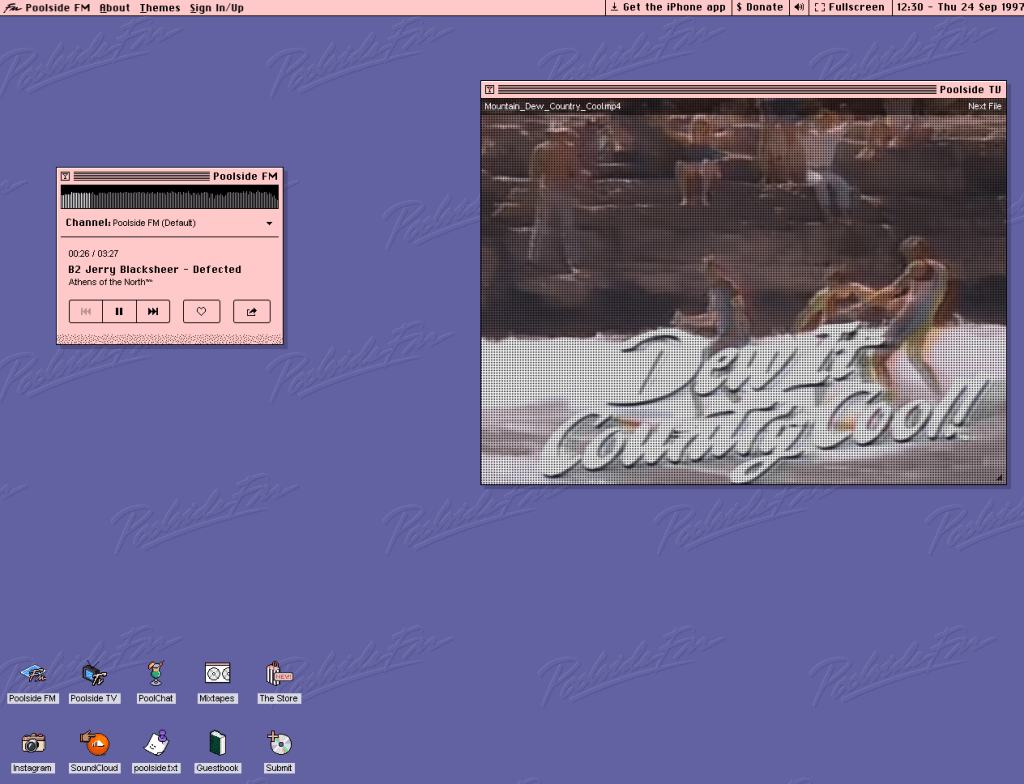The width and height of the screenshot is (1024, 784).
Task: Favorite the track with the heart button
Action: coord(201,312)
